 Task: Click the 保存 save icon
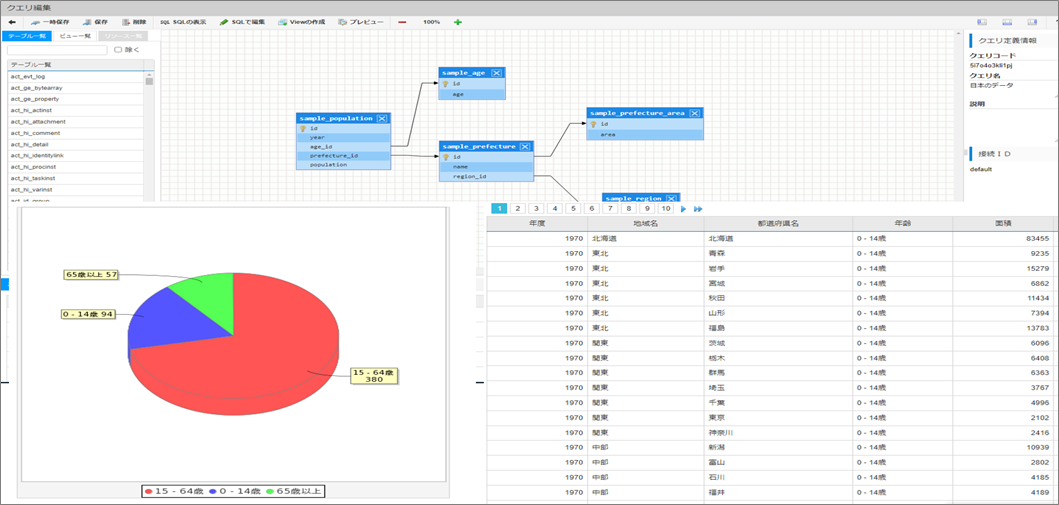pyautogui.click(x=87, y=22)
